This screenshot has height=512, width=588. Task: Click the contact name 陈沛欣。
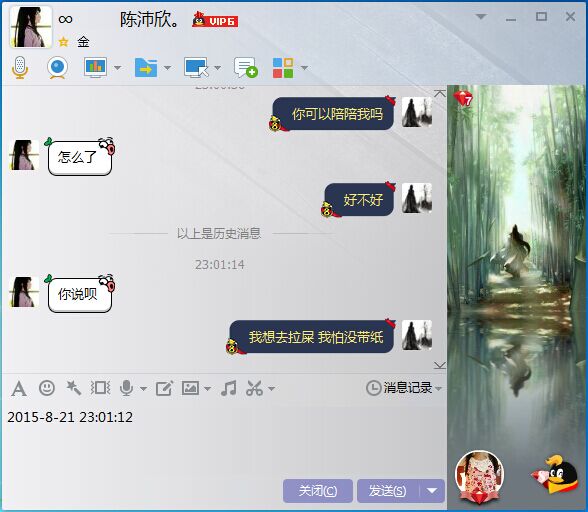point(150,20)
